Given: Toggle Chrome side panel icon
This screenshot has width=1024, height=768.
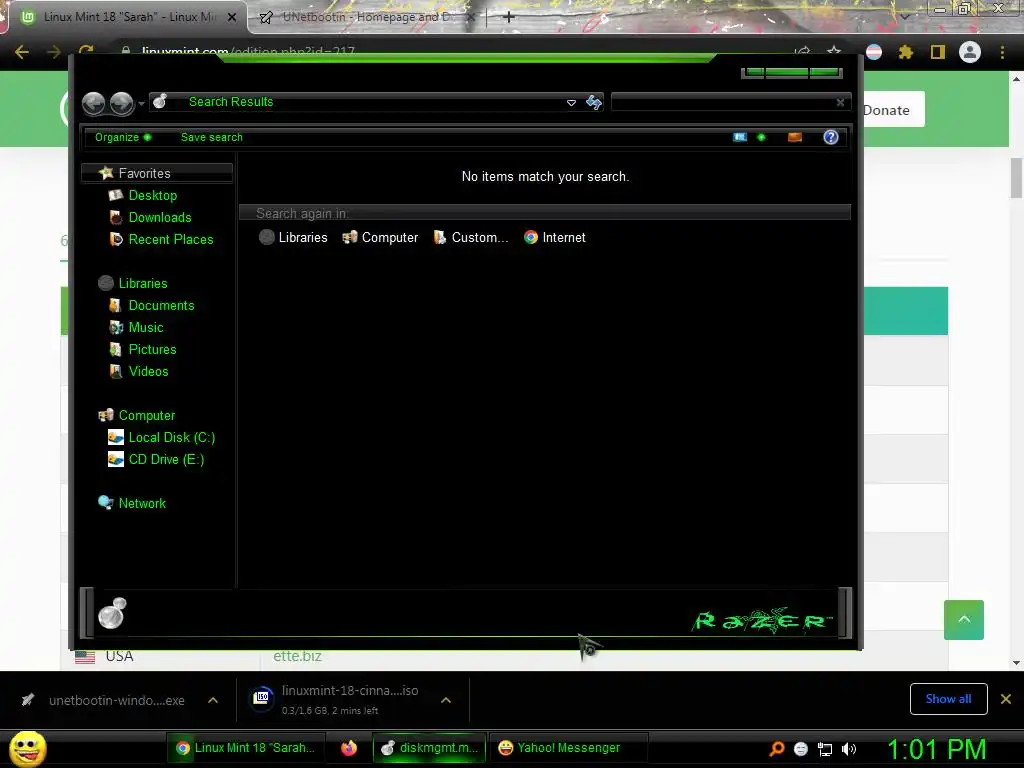Looking at the screenshot, I should tap(938, 52).
